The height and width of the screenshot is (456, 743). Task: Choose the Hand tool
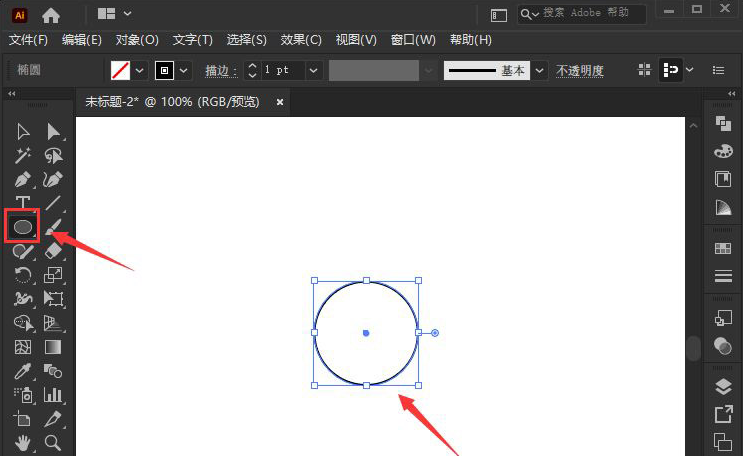[23, 443]
